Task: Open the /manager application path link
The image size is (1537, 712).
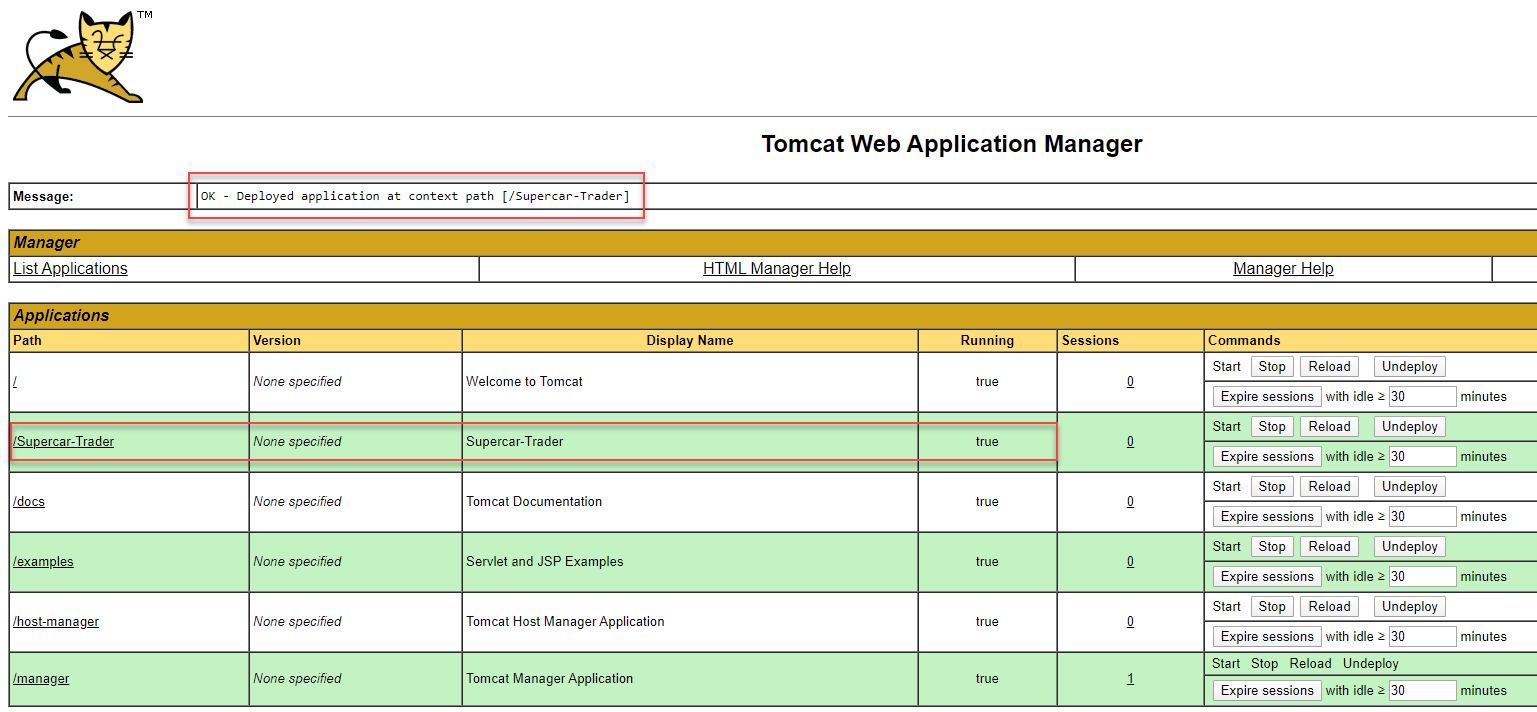Action: [41, 678]
